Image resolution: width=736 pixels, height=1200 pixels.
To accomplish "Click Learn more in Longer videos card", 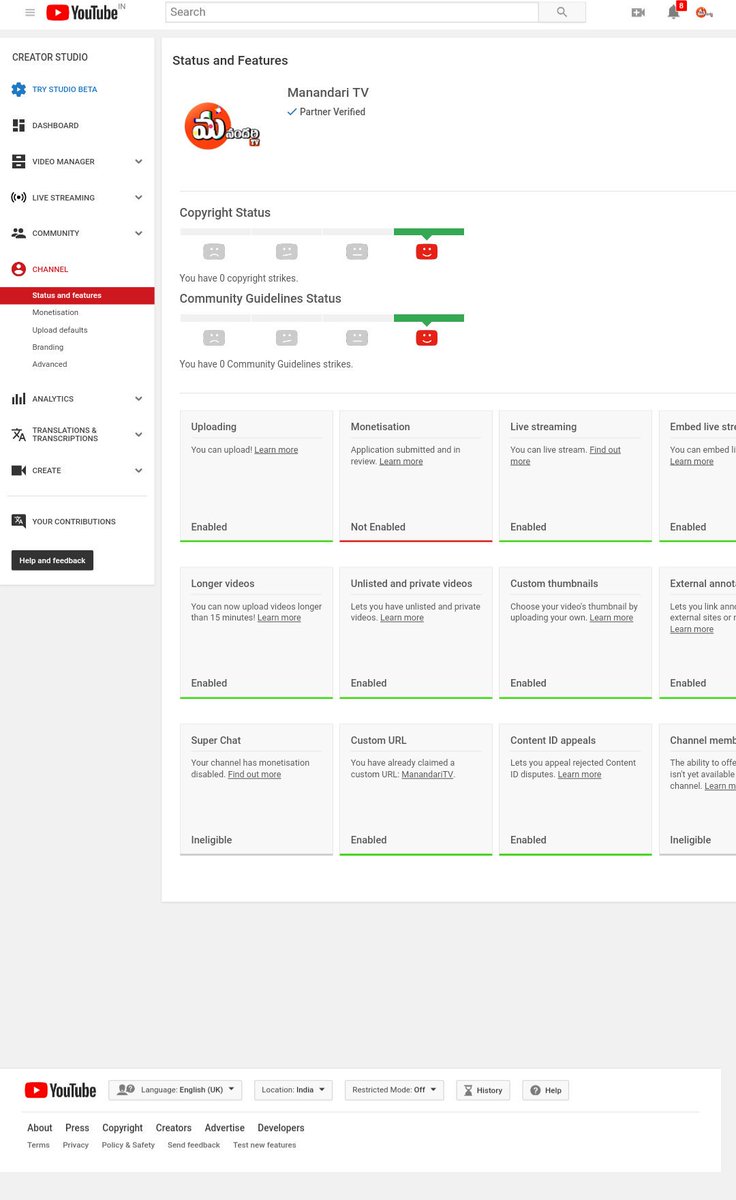I will 279,618.
